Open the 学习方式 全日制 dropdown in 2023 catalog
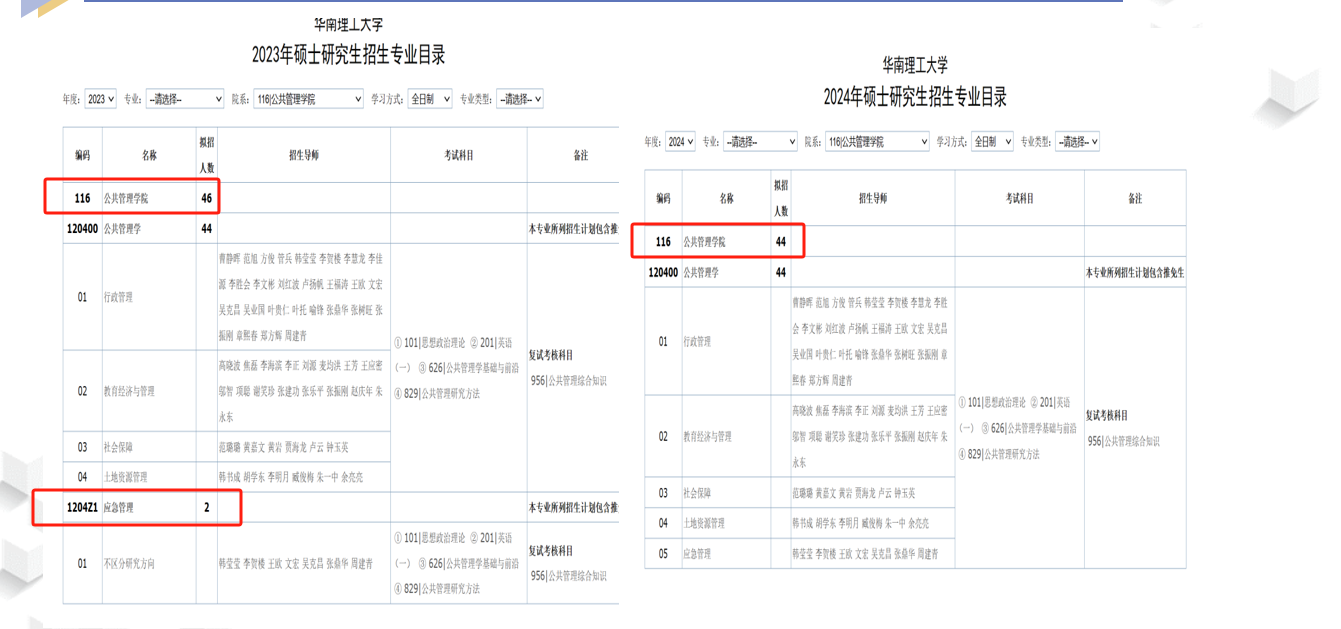The width and height of the screenshot is (1341, 629). coord(430,99)
